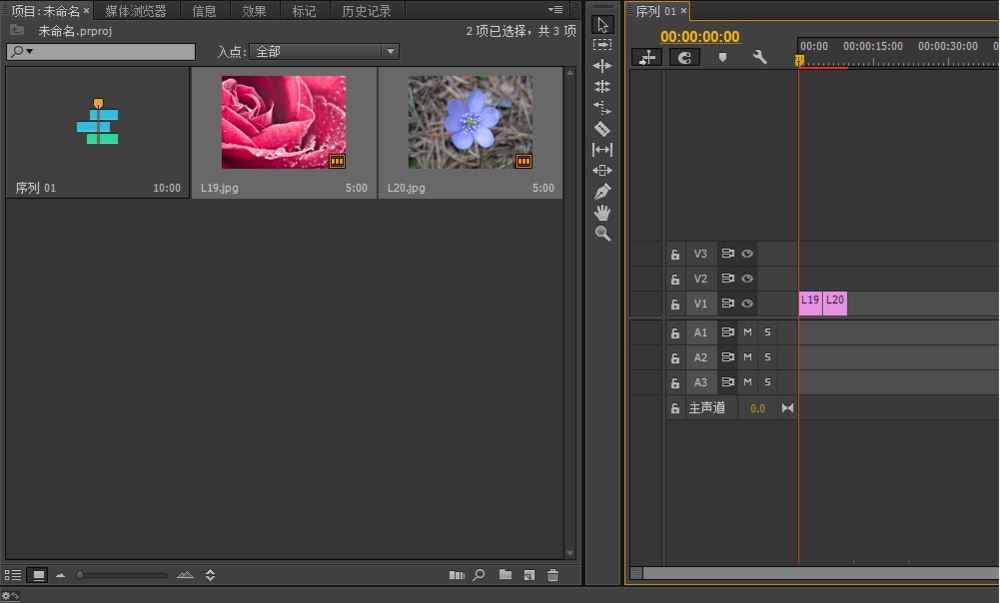The height and width of the screenshot is (603, 1000).
Task: Select the L20.jpg blue flower thumbnail
Action: (471, 122)
